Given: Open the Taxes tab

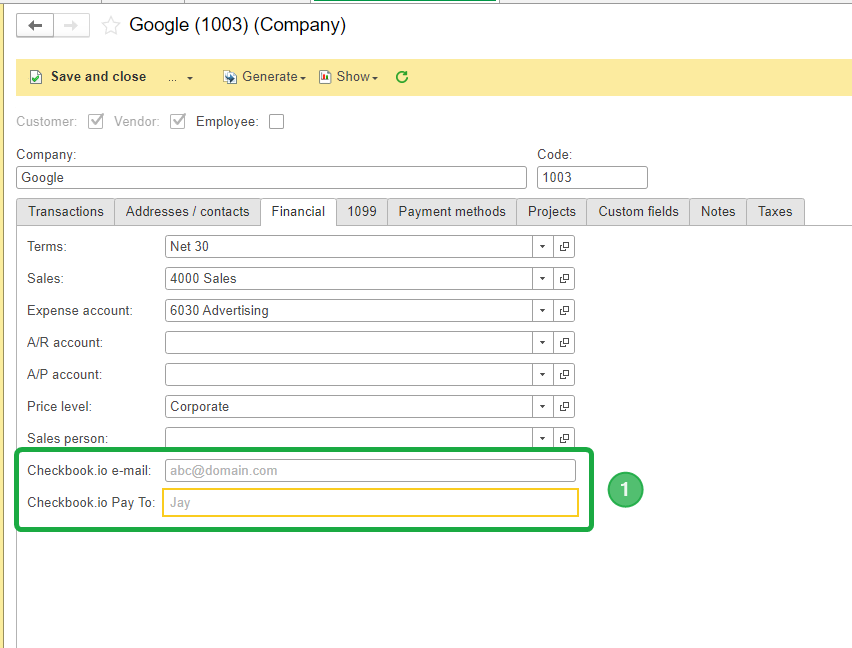Looking at the screenshot, I should coord(775,211).
